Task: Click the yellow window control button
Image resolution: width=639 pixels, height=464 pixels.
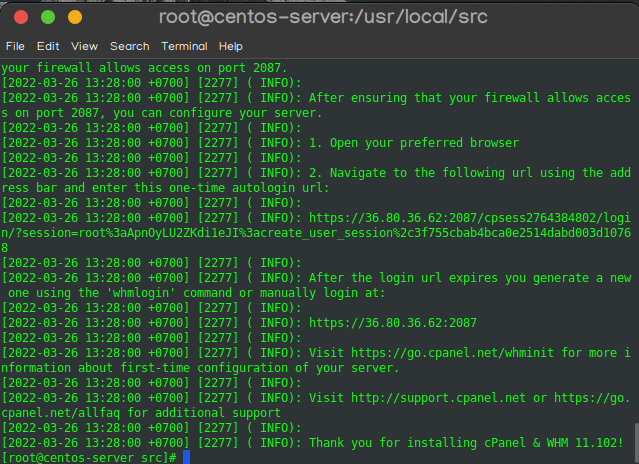Action: point(75,17)
